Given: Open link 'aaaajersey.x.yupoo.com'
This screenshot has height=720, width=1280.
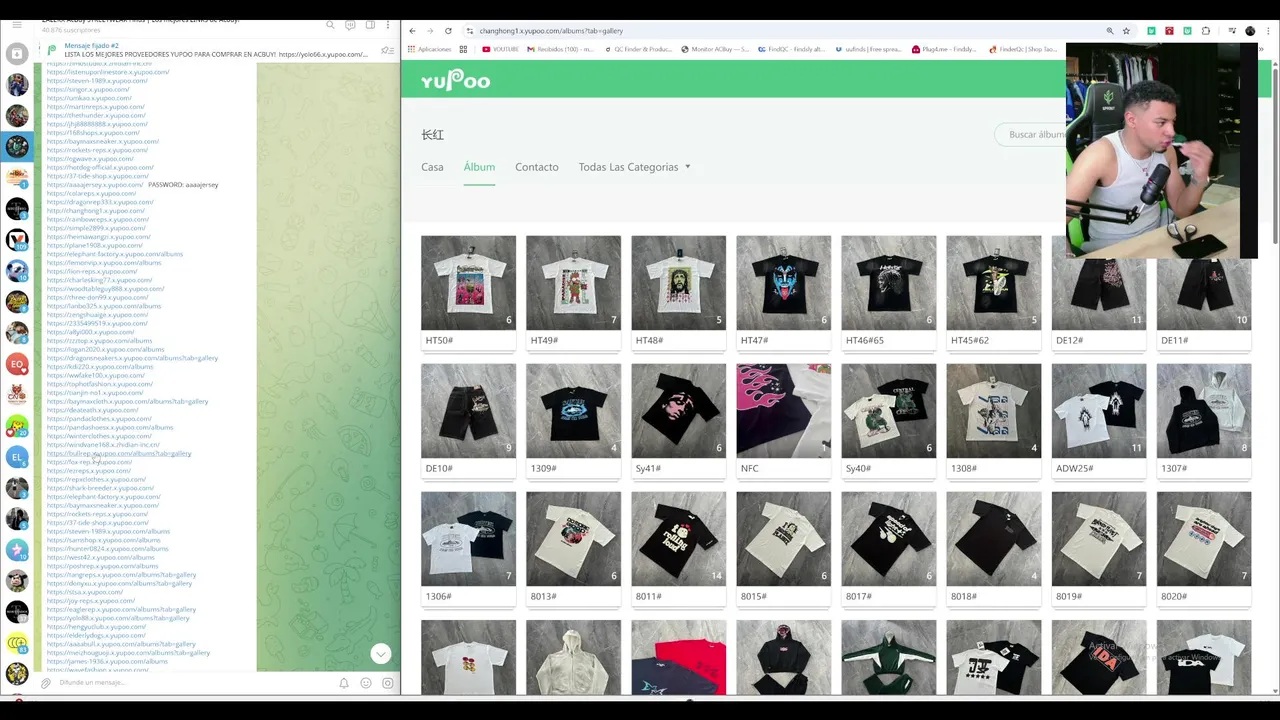Looking at the screenshot, I should (x=95, y=185).
